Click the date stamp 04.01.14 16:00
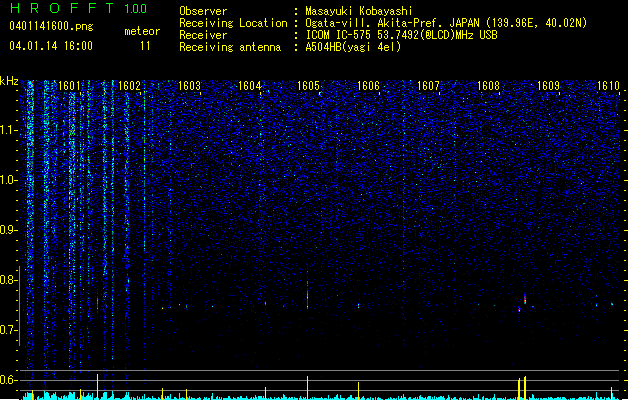629x400 pixels. tap(51, 46)
